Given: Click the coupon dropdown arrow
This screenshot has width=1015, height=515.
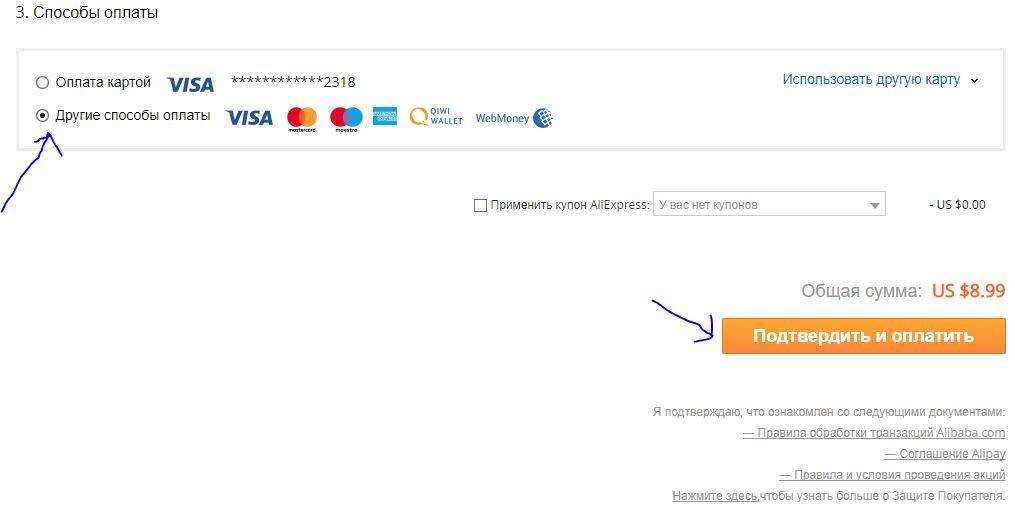Looking at the screenshot, I should (875, 206).
